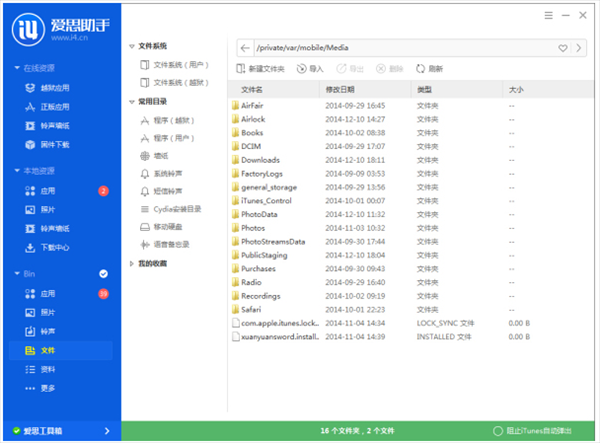Image resolution: width=600 pixels, height=443 pixels.
Task: Expand the 我的收藏 tree group
Action: (x=132, y=264)
